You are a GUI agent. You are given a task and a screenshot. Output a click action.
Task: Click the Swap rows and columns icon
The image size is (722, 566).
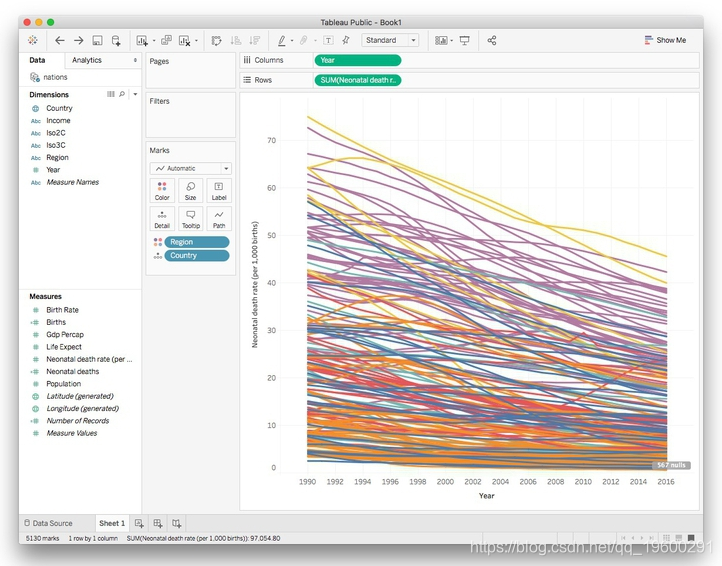[x=216, y=41]
